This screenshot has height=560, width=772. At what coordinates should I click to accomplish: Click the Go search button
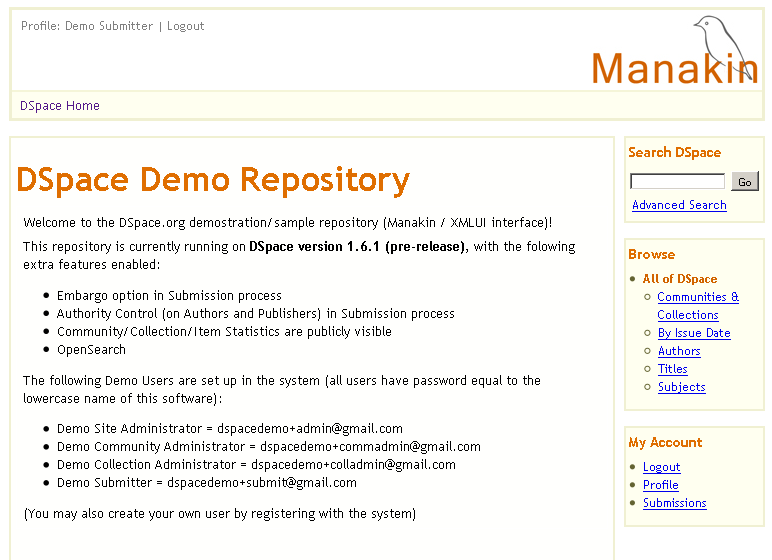point(745,181)
